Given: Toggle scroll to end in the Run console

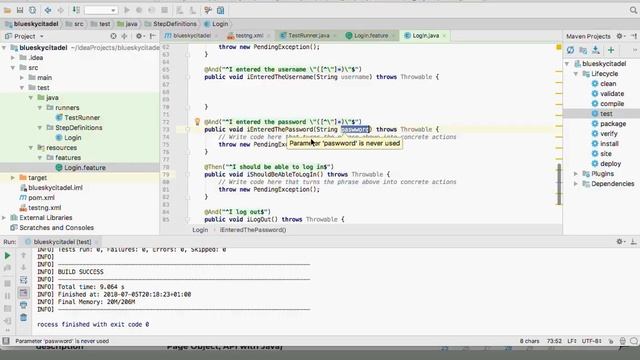Looking at the screenshot, I should click(x=23, y=293).
